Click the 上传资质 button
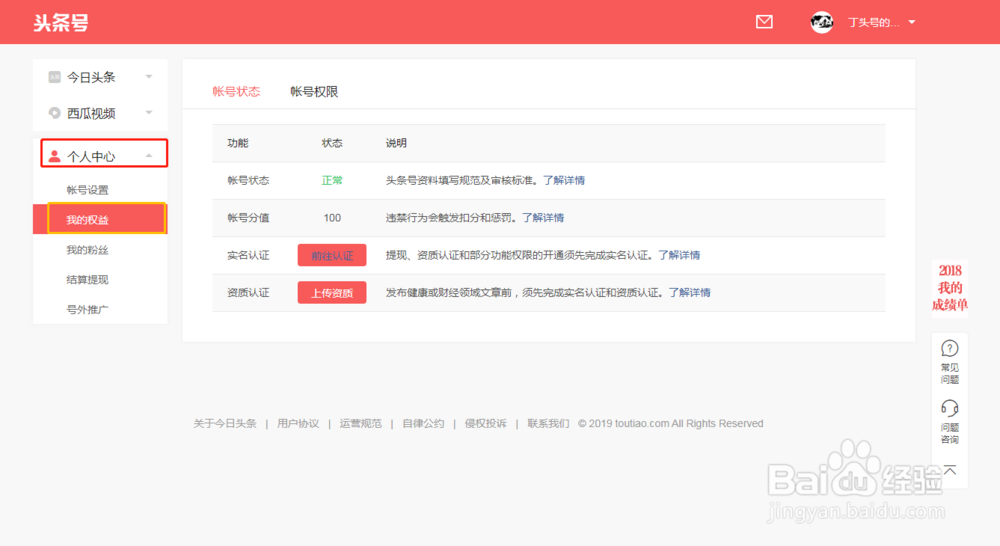Viewport: 1000px width, 546px height. [332, 293]
